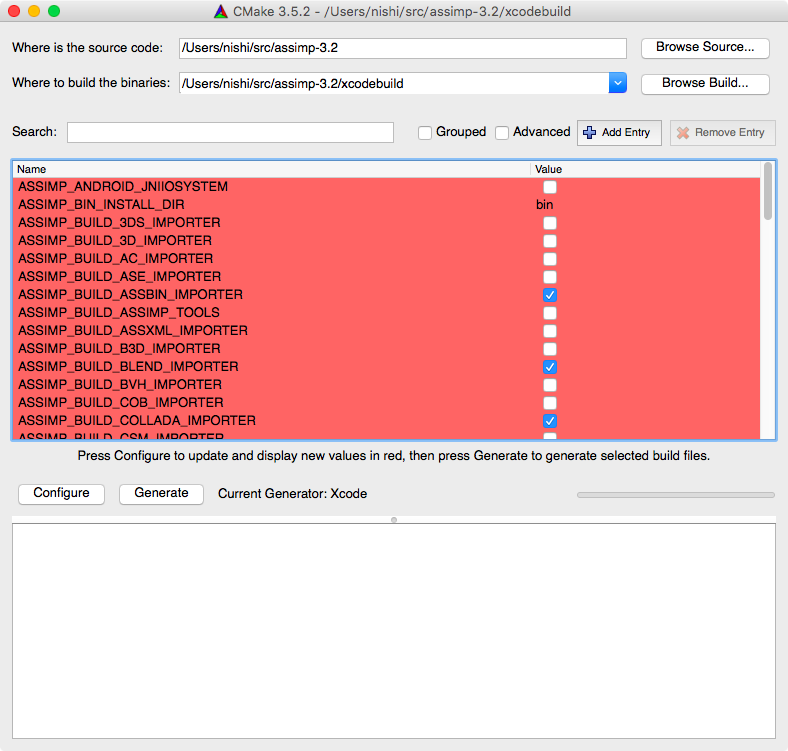
Task: Select the ASSIMP_BUILD_BVH_IMPORTER name
Action: point(120,385)
